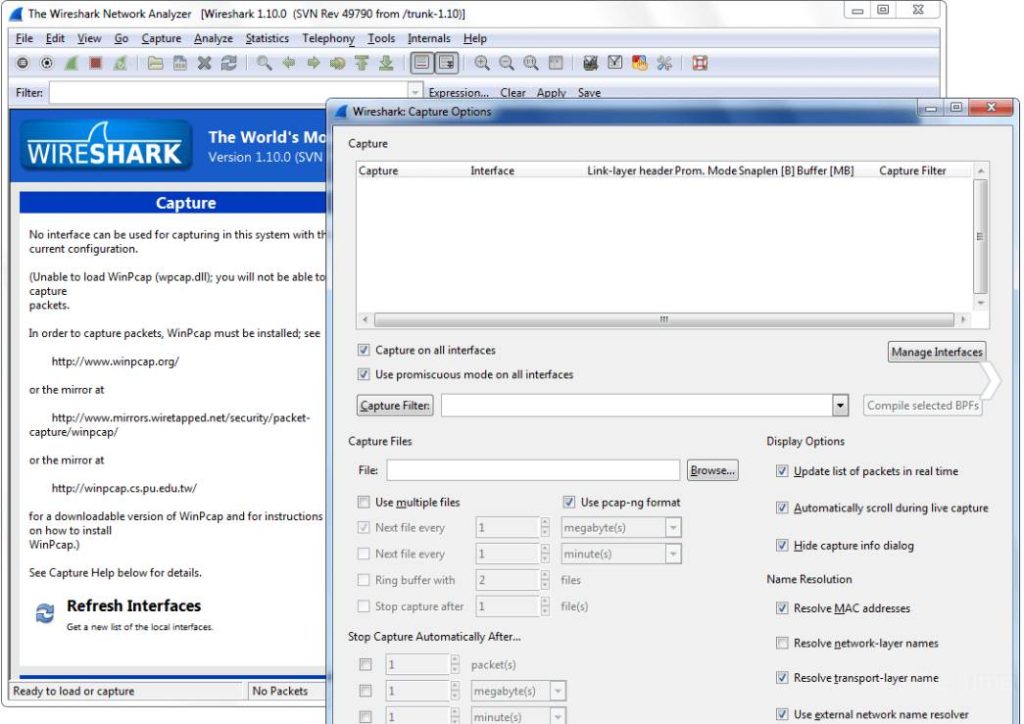The image size is (1024, 724).
Task: Edit capture filters from the toolbar icon
Action: tap(590, 63)
